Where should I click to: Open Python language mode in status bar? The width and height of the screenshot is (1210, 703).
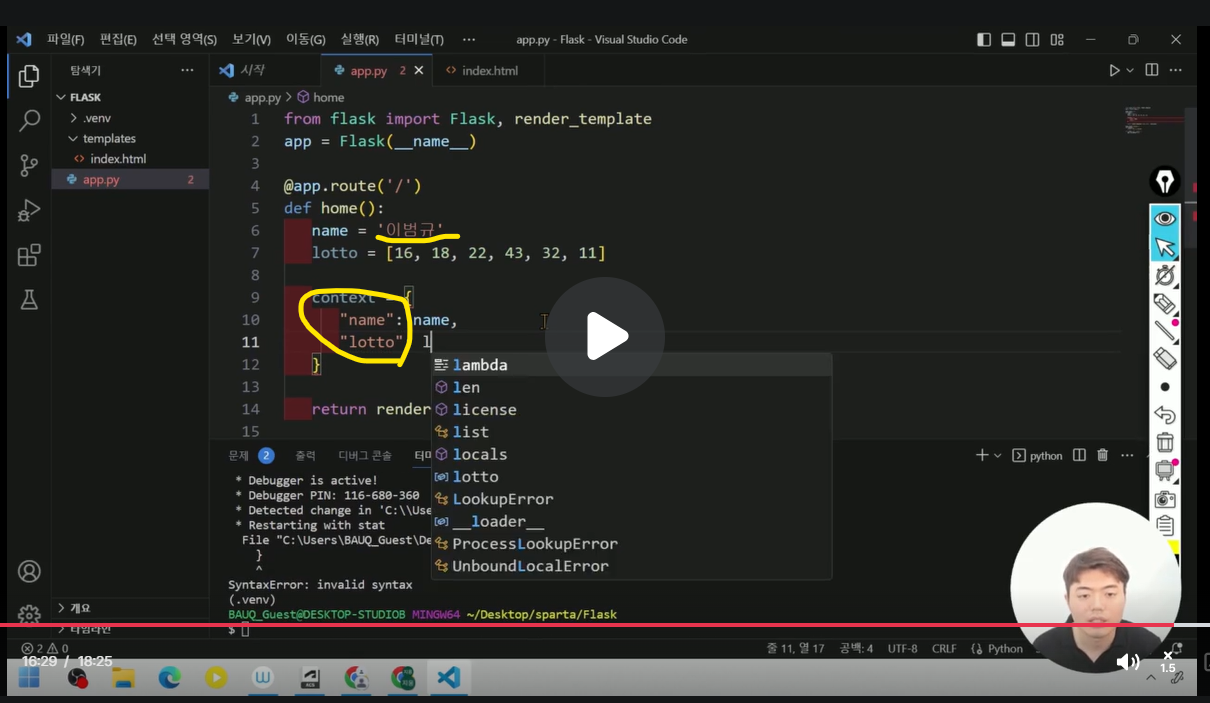(x=1005, y=648)
